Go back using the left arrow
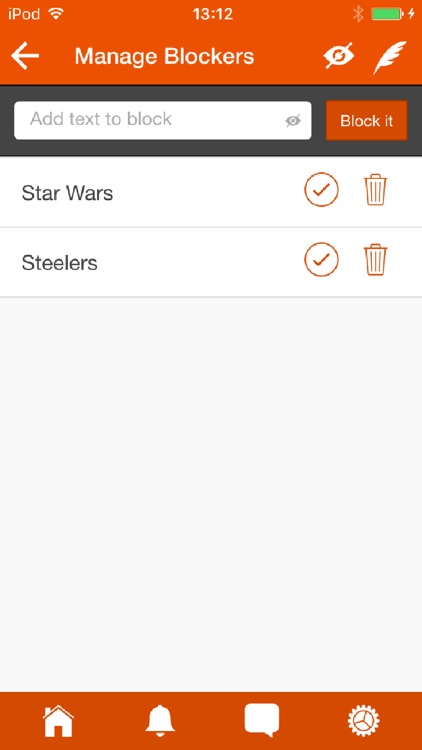 click(25, 56)
